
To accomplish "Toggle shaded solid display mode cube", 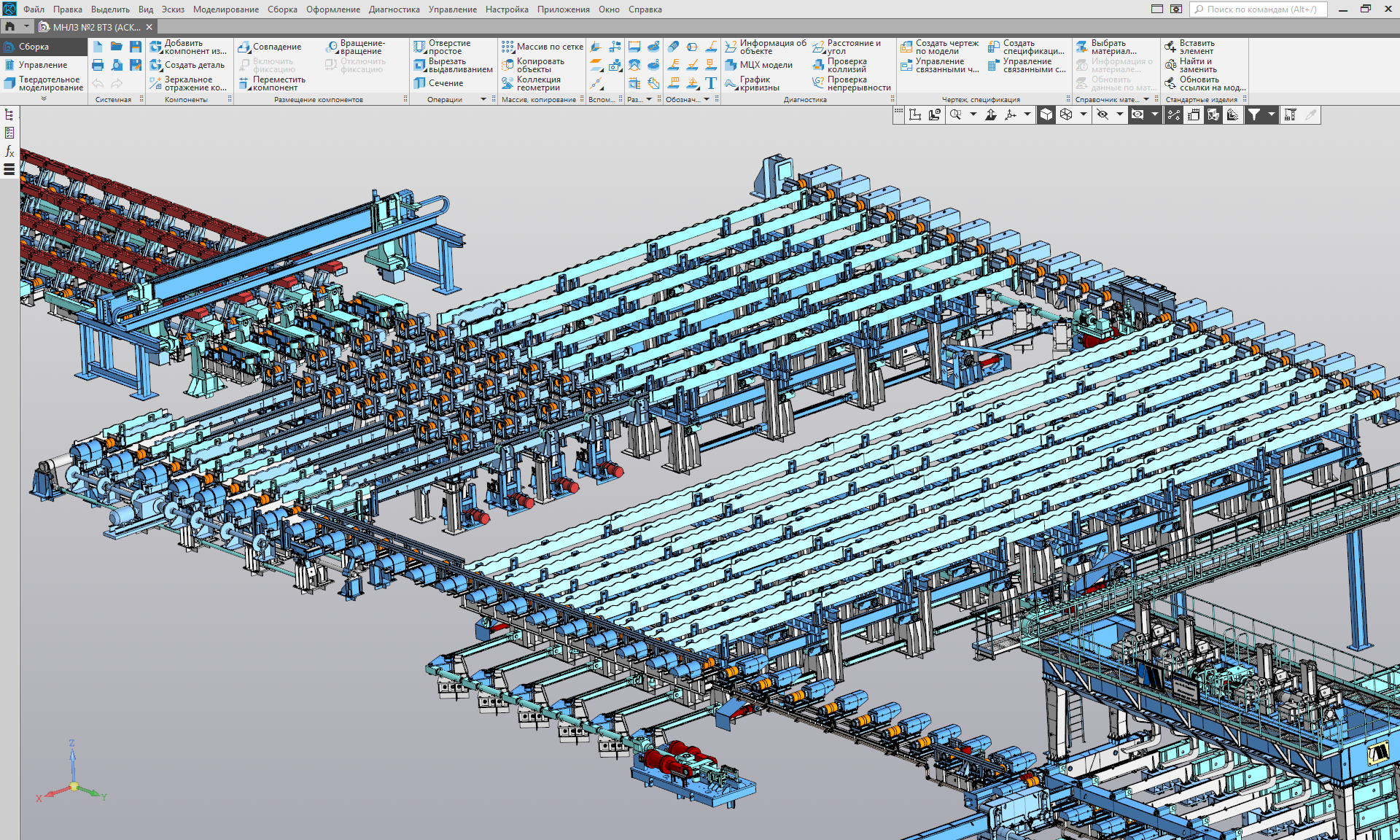I will [x=1046, y=114].
